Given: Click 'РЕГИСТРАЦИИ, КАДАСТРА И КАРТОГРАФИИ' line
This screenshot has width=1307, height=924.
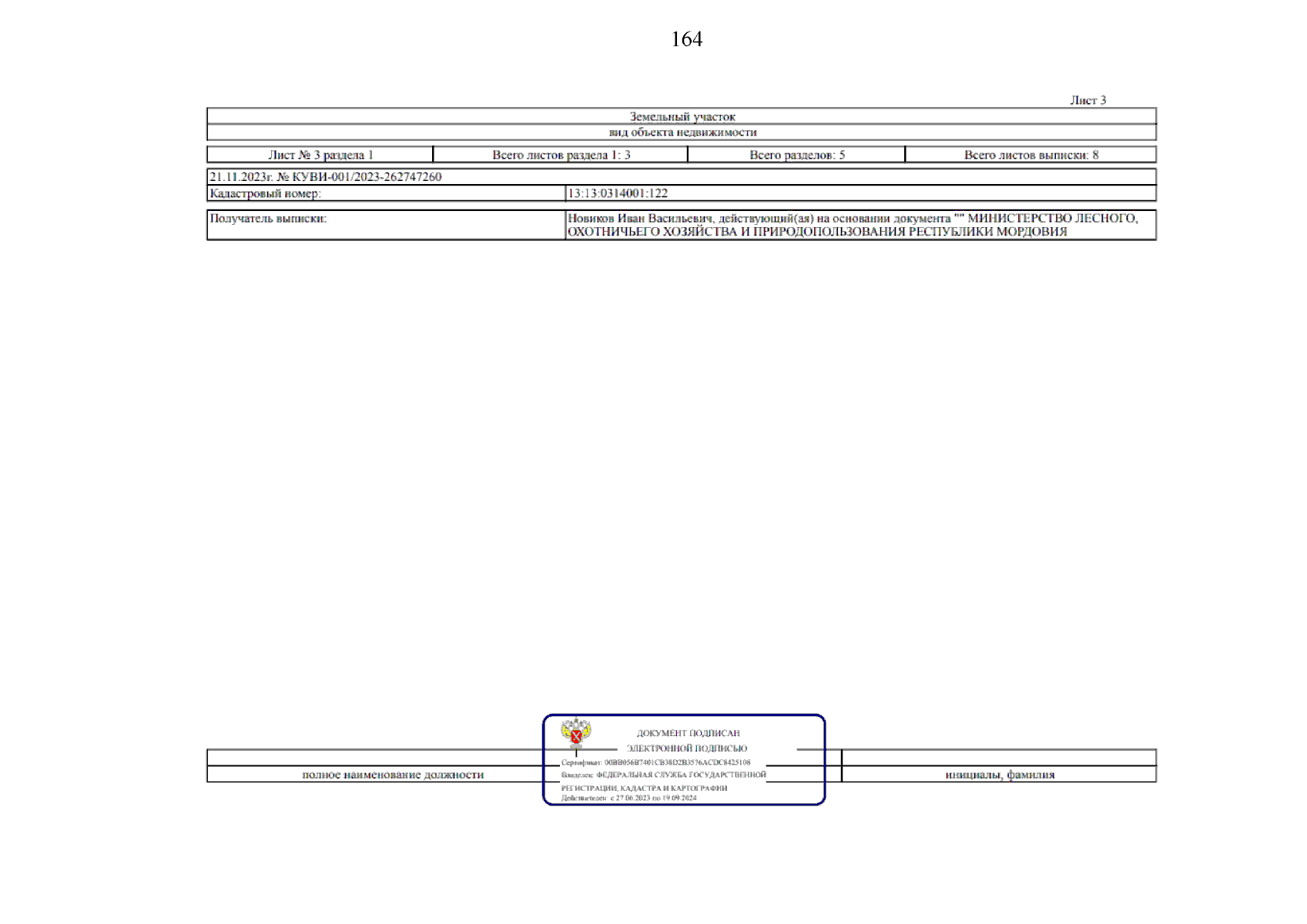Looking at the screenshot, I should (644, 788).
